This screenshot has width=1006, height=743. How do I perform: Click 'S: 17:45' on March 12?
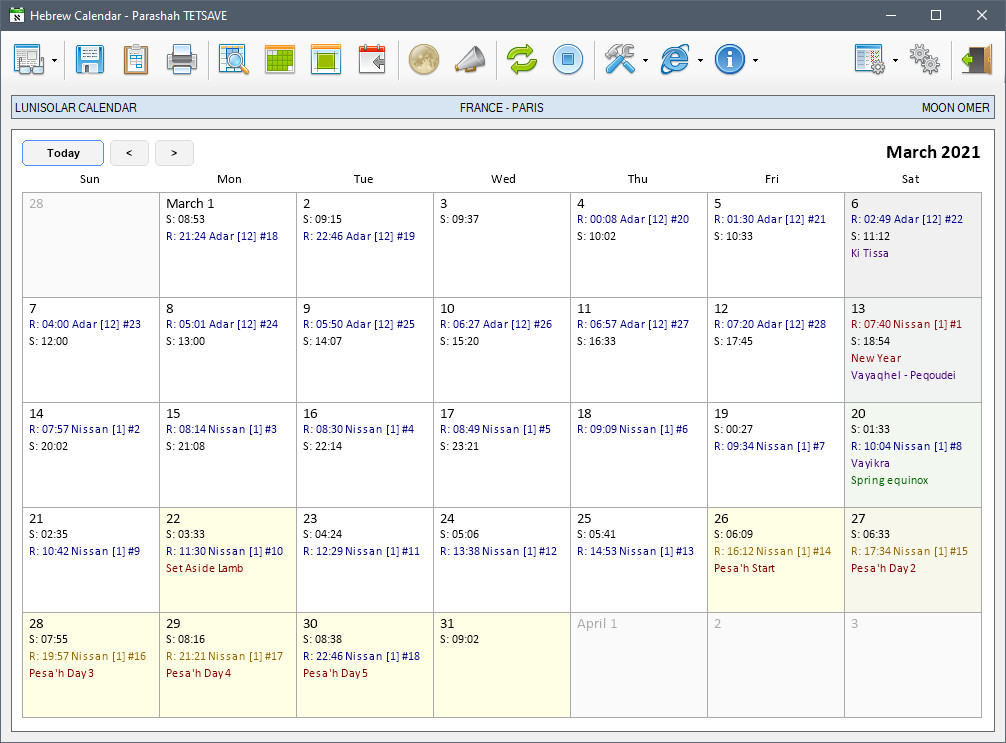(x=733, y=341)
